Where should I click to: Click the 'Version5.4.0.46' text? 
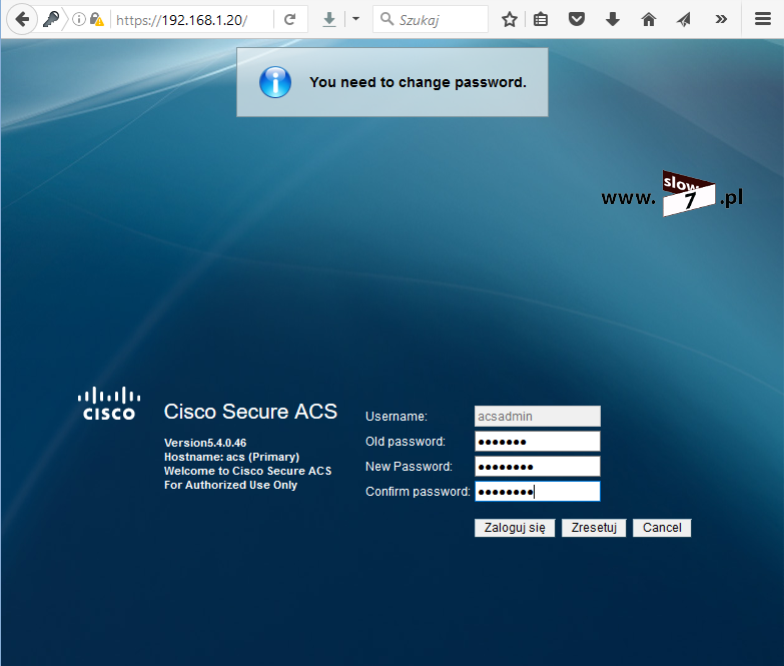[x=205, y=442]
